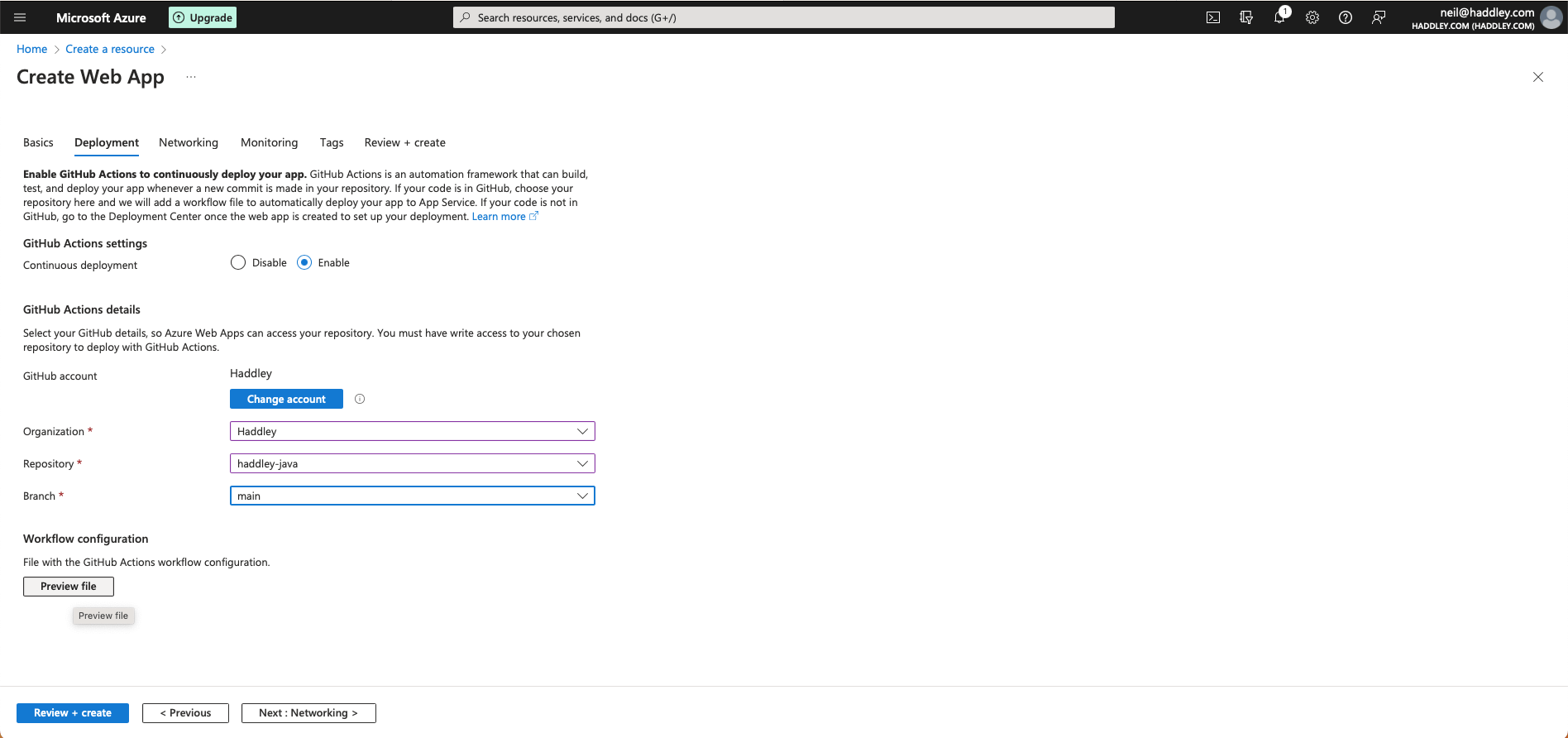Show notifications via the bell icon
Screen dimensions: 1568x738
click(x=1279, y=17)
